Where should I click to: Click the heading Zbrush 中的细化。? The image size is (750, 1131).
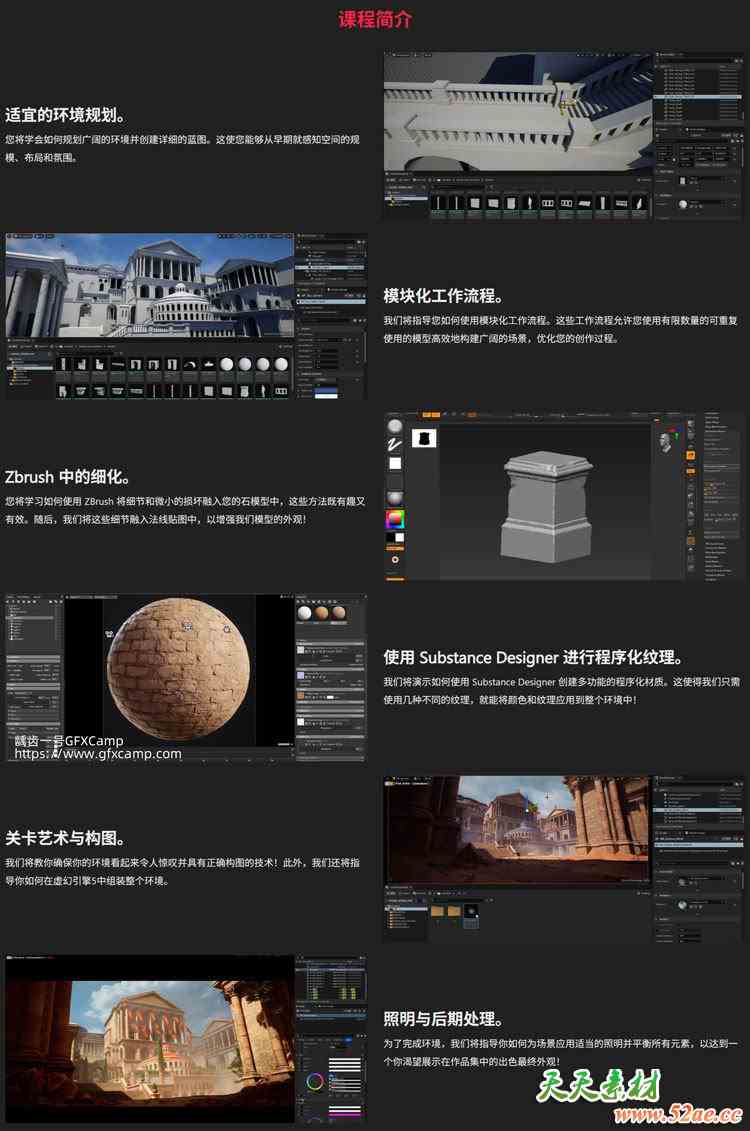69,477
